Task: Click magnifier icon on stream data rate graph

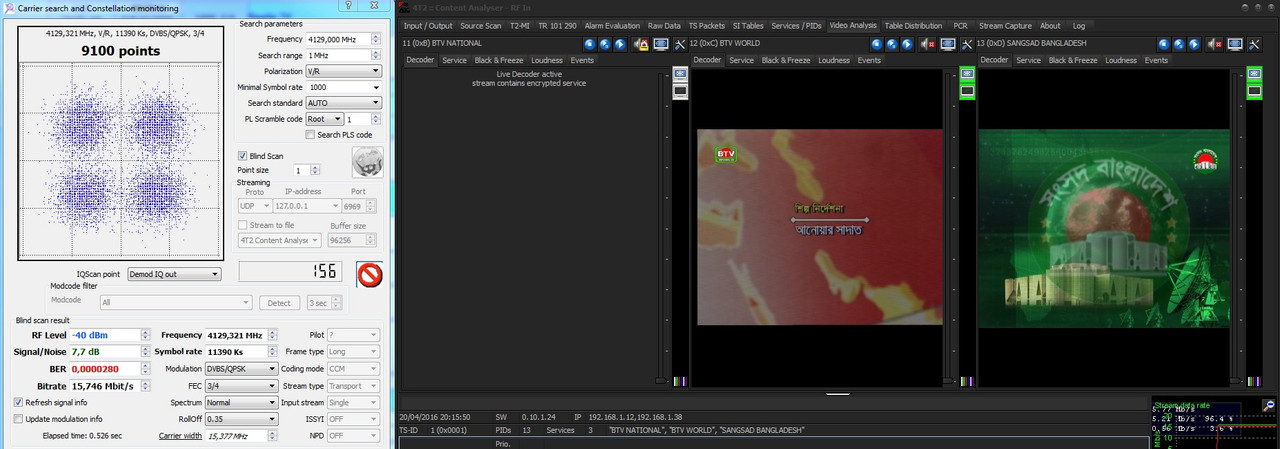Action: point(1269,405)
